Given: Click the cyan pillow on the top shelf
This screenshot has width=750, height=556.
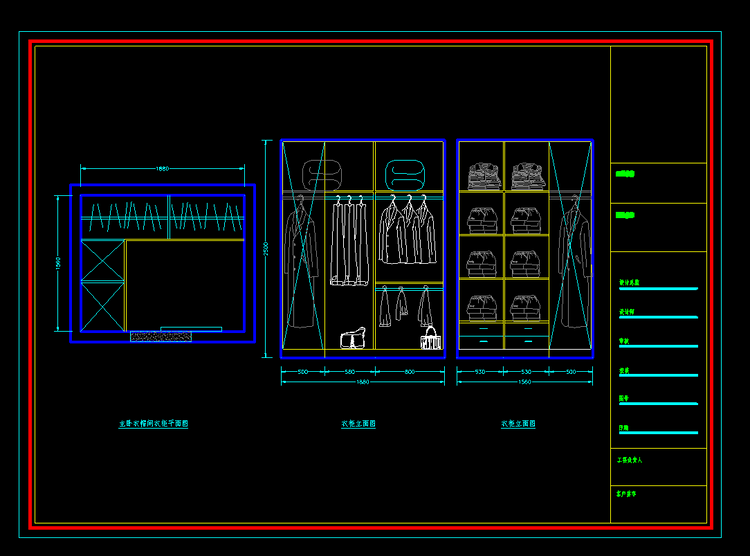Looking at the screenshot, I should (x=405, y=175).
